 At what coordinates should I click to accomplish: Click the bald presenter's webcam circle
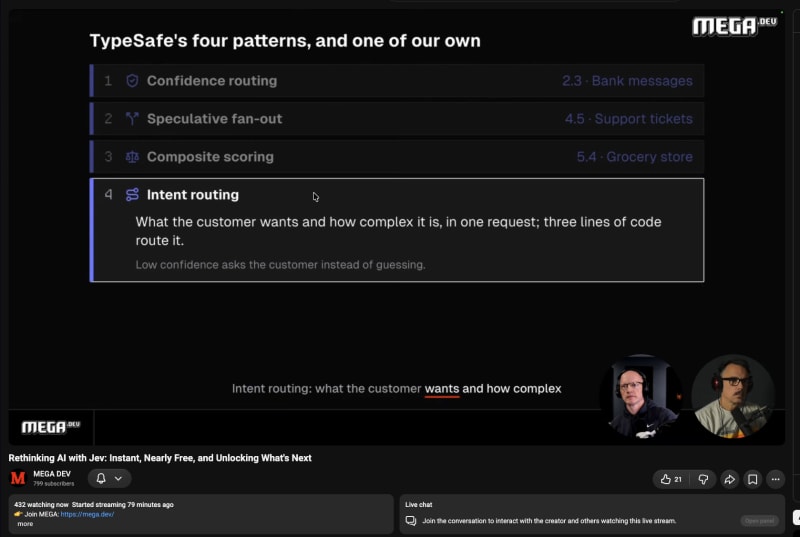pyautogui.click(x=642, y=396)
